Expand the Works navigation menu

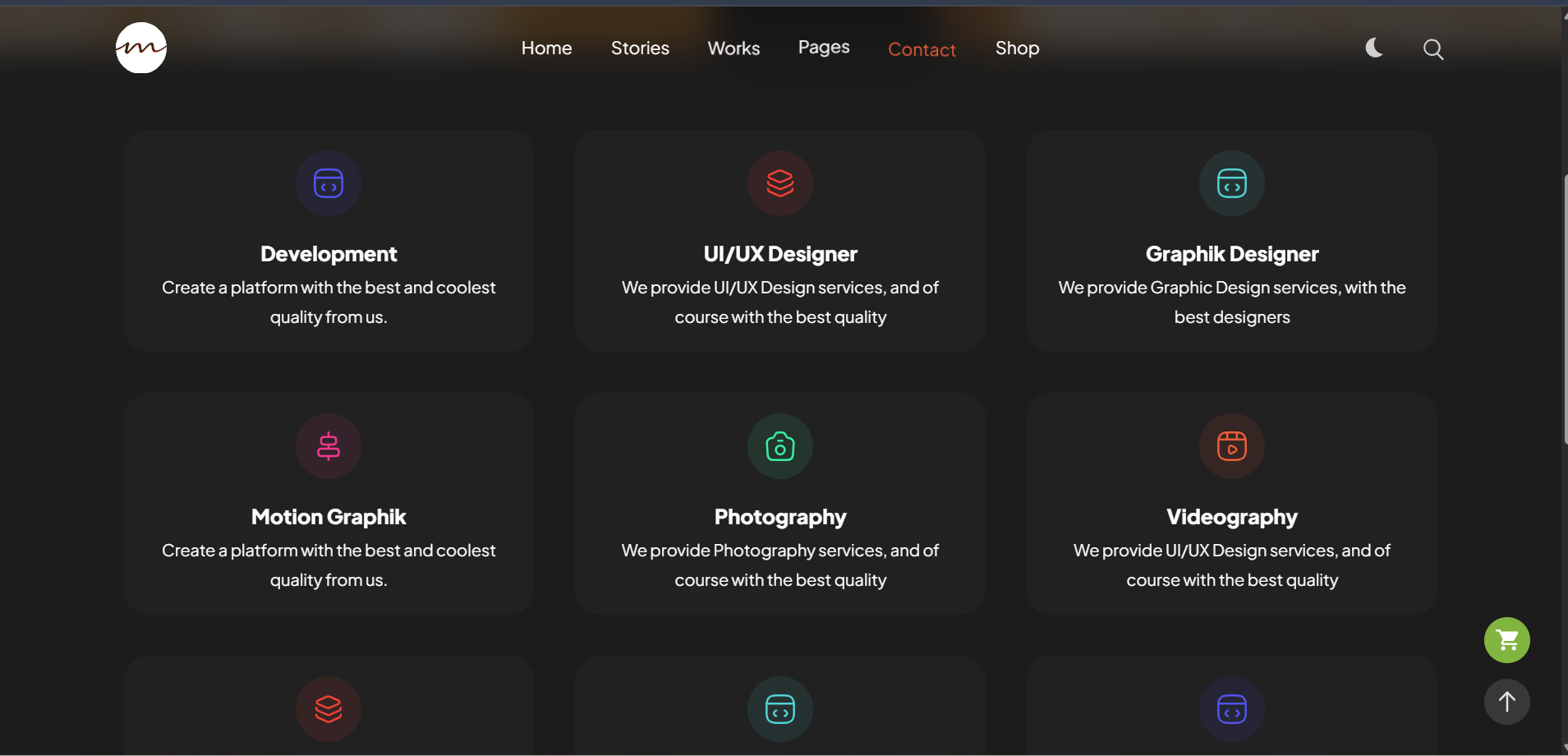[x=733, y=48]
